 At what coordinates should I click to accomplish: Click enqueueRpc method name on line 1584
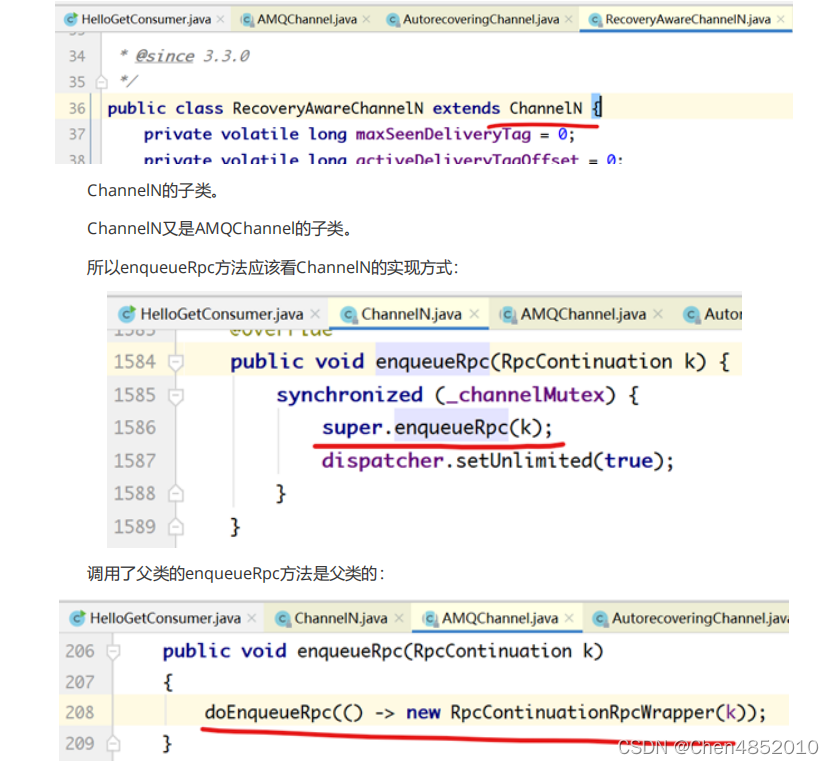point(432,362)
